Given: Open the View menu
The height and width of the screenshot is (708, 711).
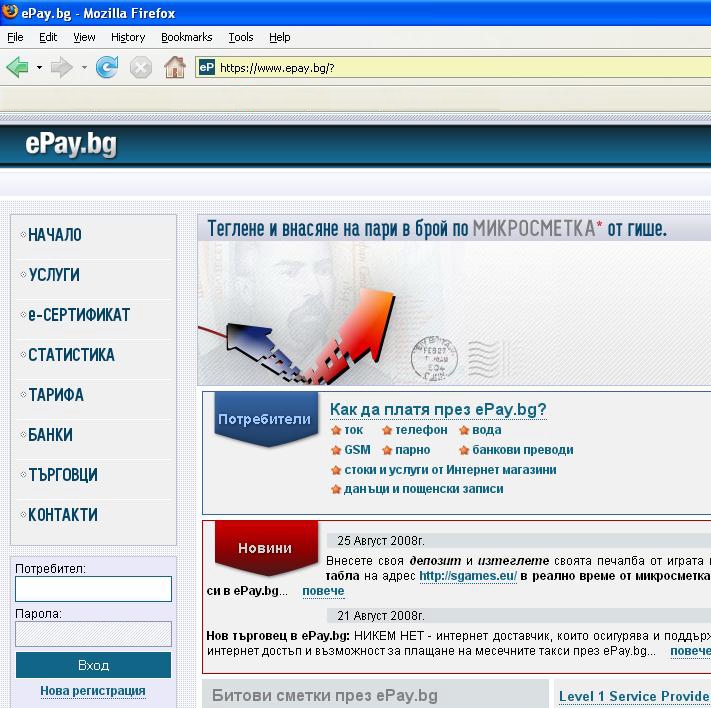Looking at the screenshot, I should pyautogui.click(x=84, y=37).
